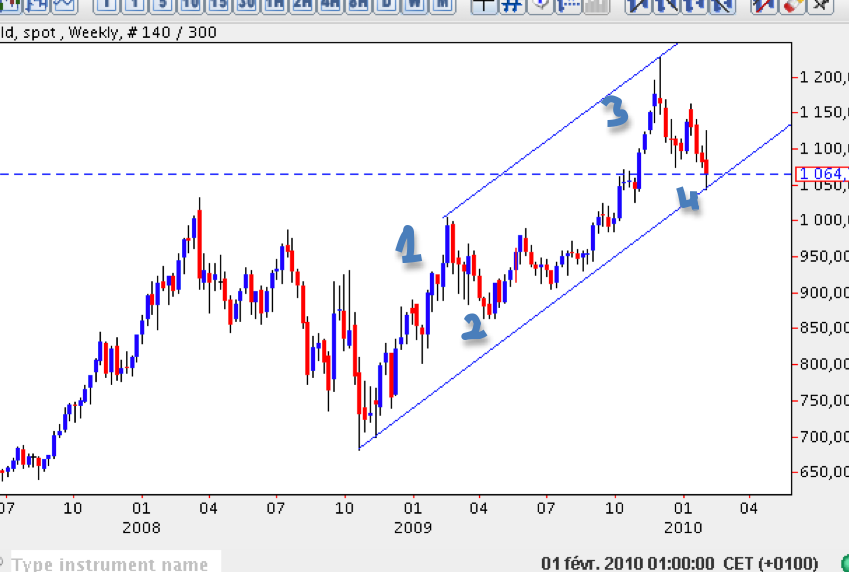
Task: Switch chart to 5-minute timeframe
Action: [x=163, y=5]
